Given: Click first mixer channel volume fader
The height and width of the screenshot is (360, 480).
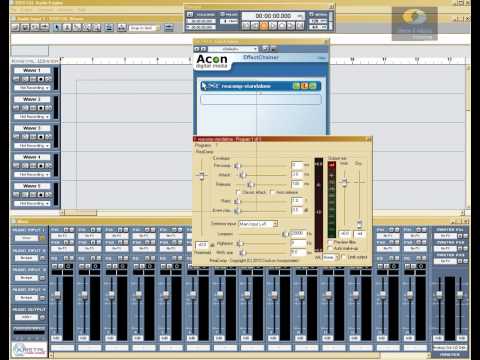Looking at the screenshot, I should [57, 295].
